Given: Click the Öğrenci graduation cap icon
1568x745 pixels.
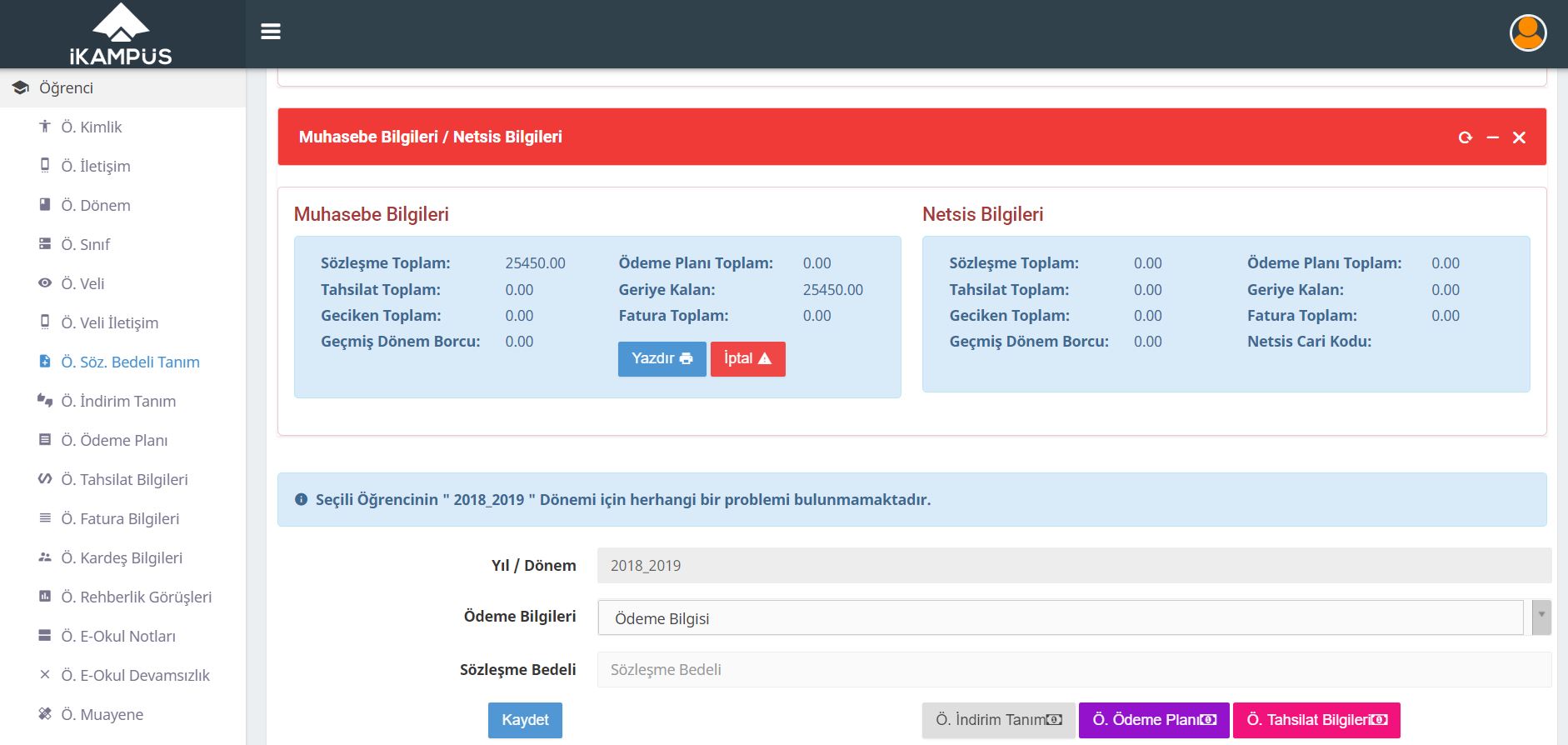Looking at the screenshot, I should click(21, 87).
